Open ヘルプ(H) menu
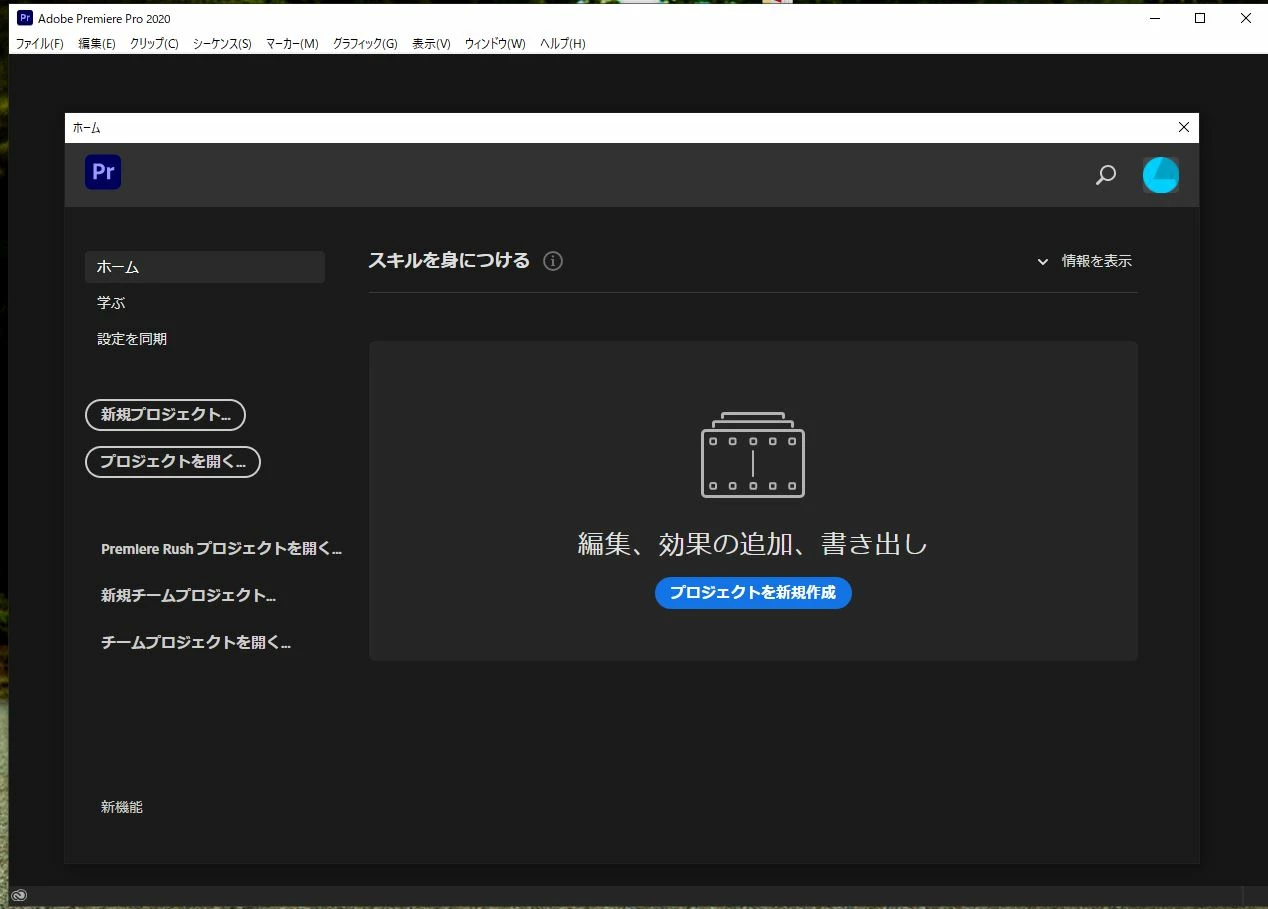1268x909 pixels. pyautogui.click(x=563, y=44)
